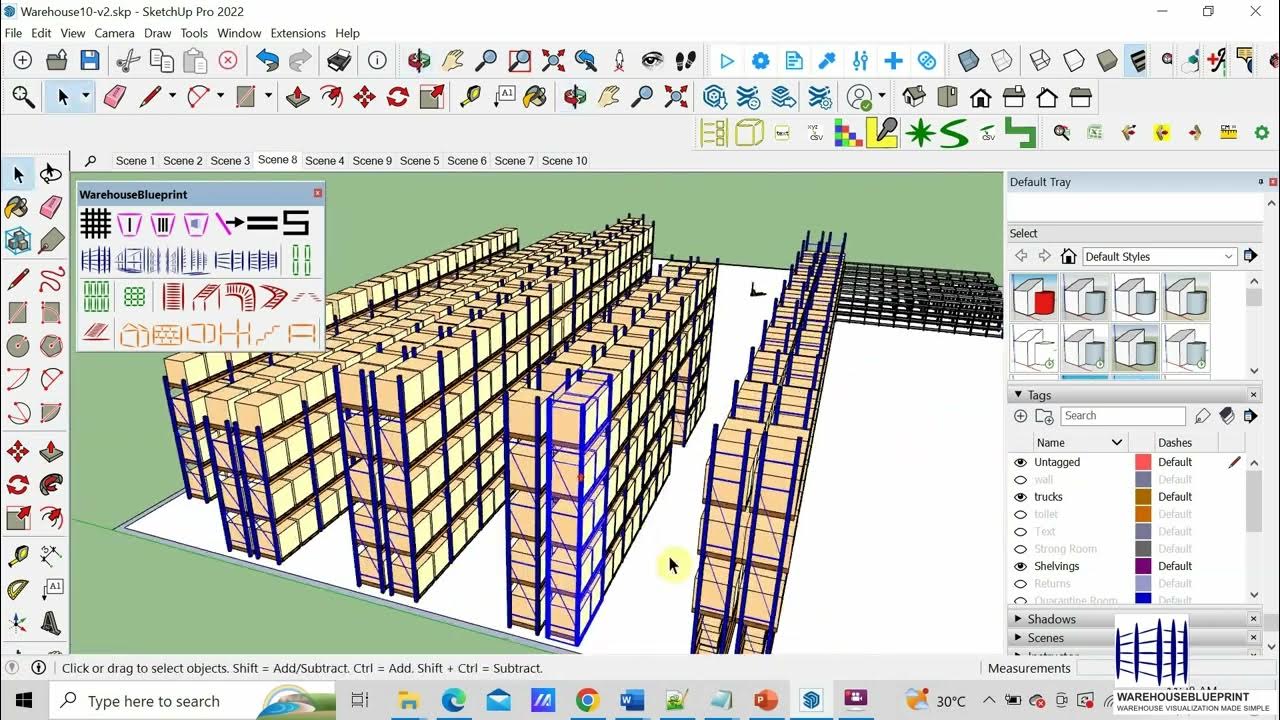Click the Untagged red color swatch

click(x=1143, y=462)
